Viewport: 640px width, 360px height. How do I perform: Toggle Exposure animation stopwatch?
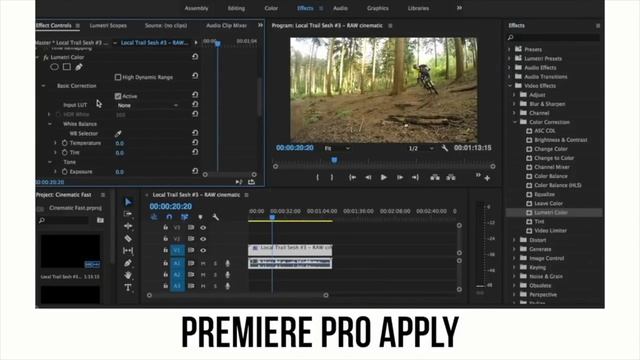click(64, 171)
